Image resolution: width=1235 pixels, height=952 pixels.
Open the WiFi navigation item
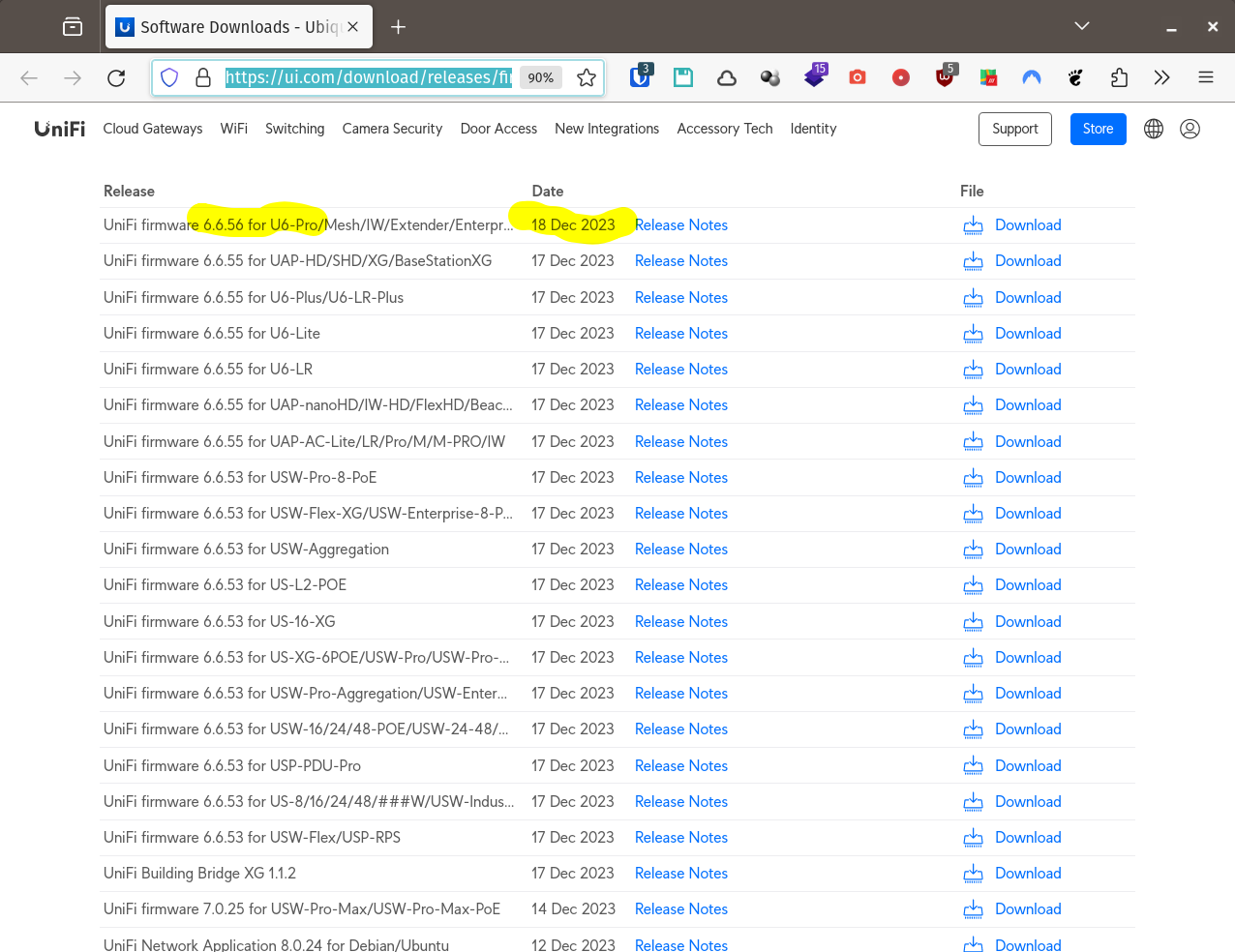point(234,129)
